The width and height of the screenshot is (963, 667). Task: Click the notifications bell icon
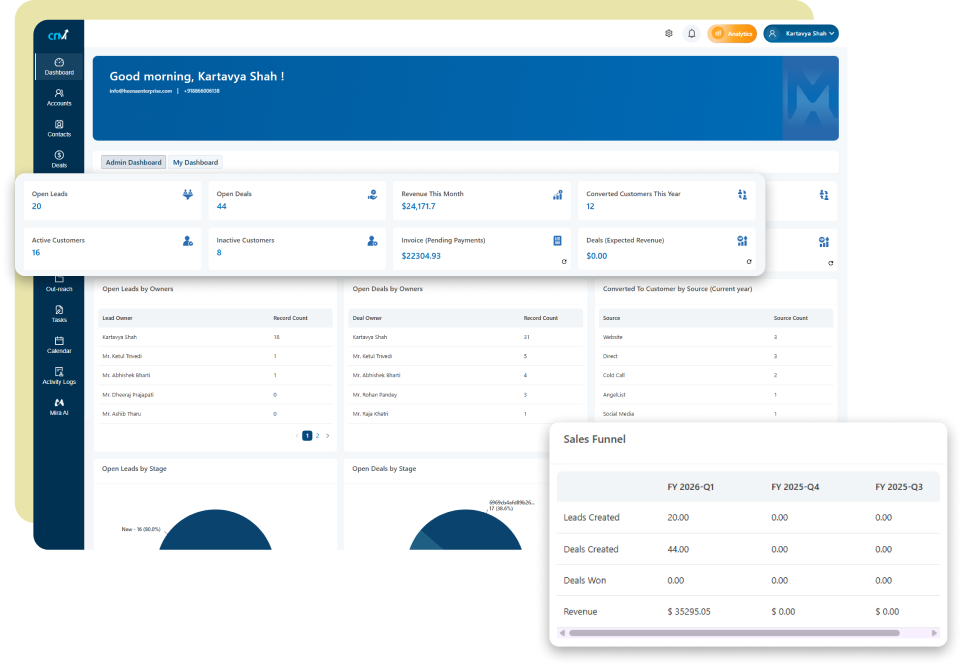(x=691, y=33)
